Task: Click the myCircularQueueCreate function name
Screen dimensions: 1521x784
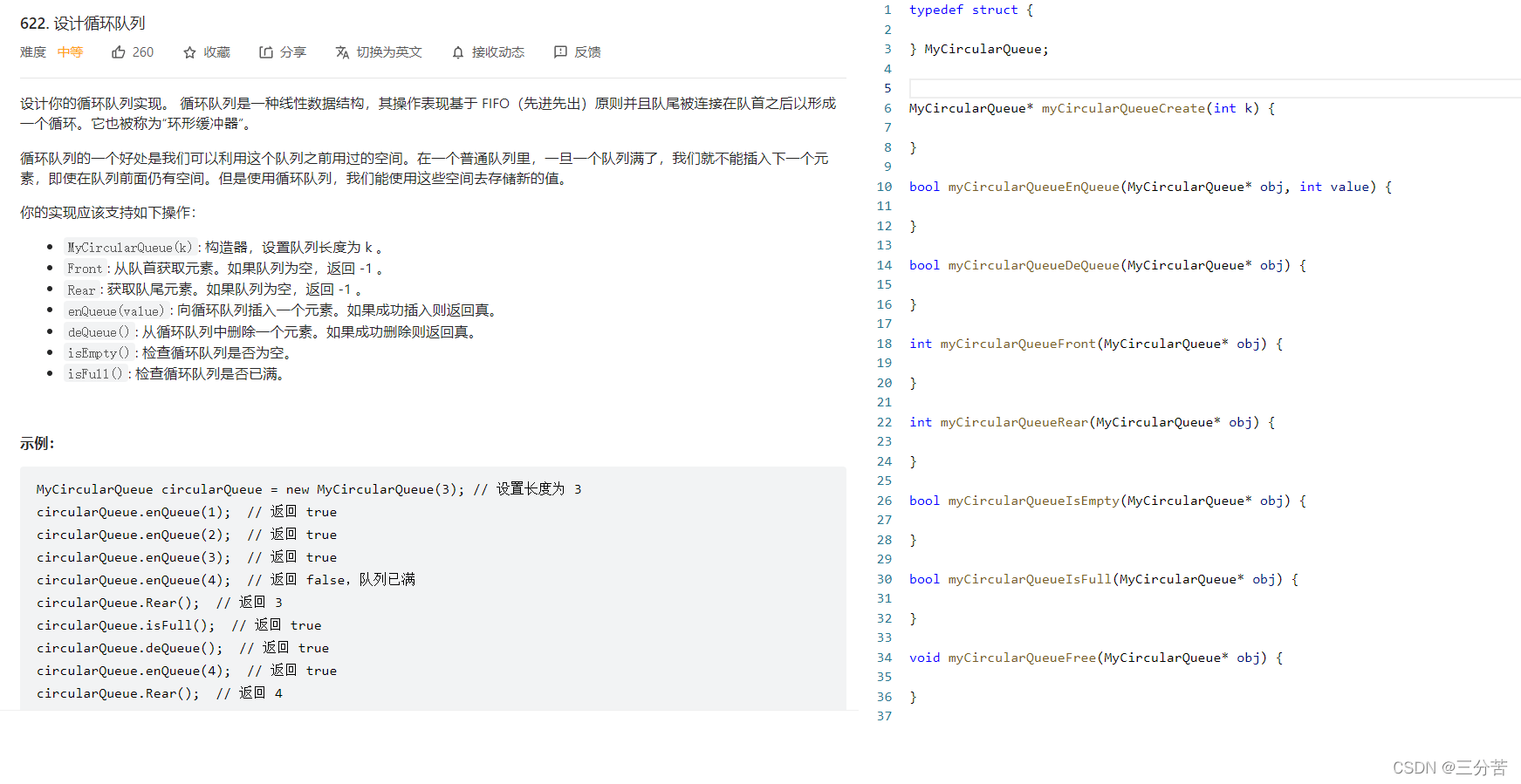Action: coord(1123,108)
